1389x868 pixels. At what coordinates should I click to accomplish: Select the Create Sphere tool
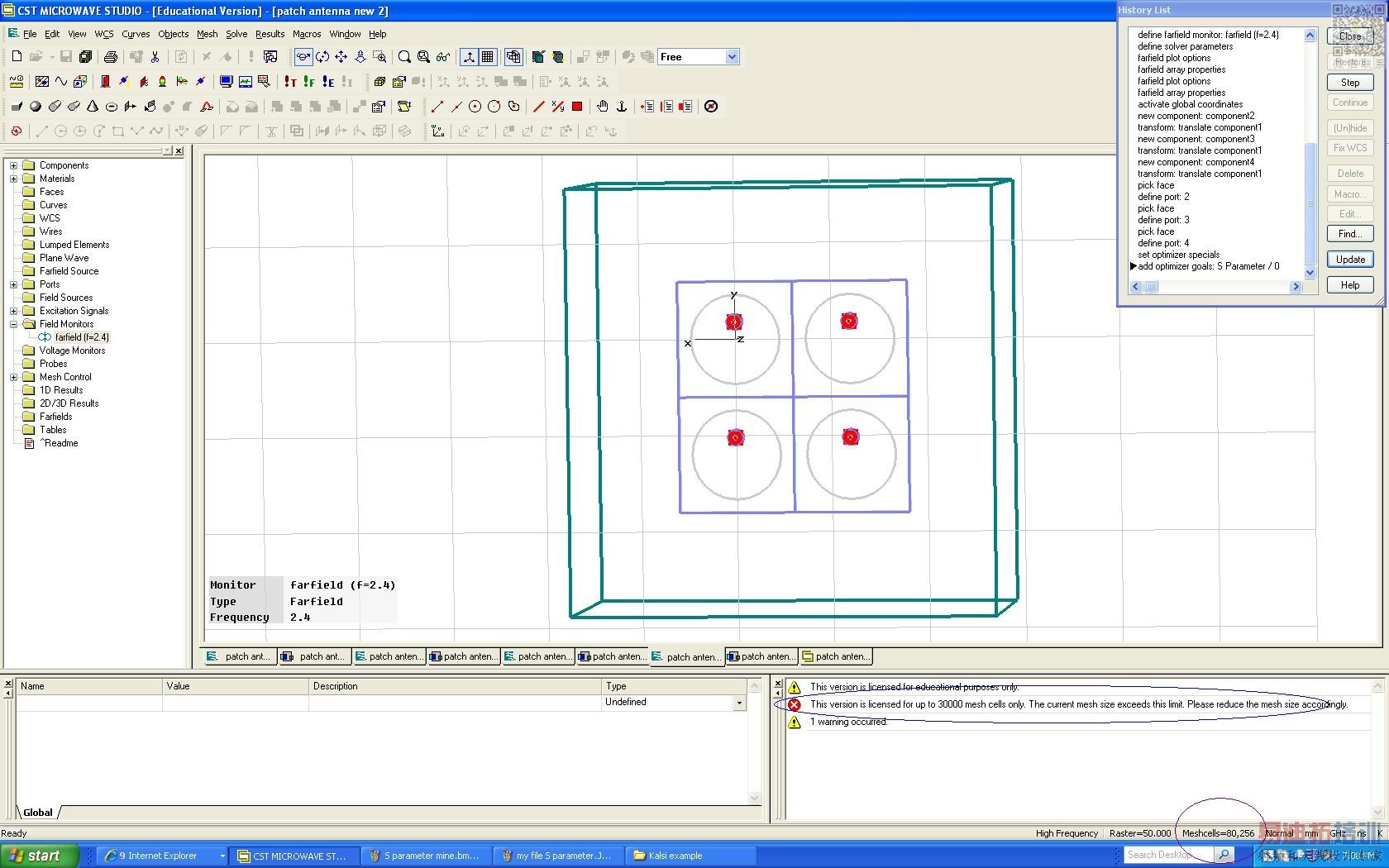coord(36,107)
